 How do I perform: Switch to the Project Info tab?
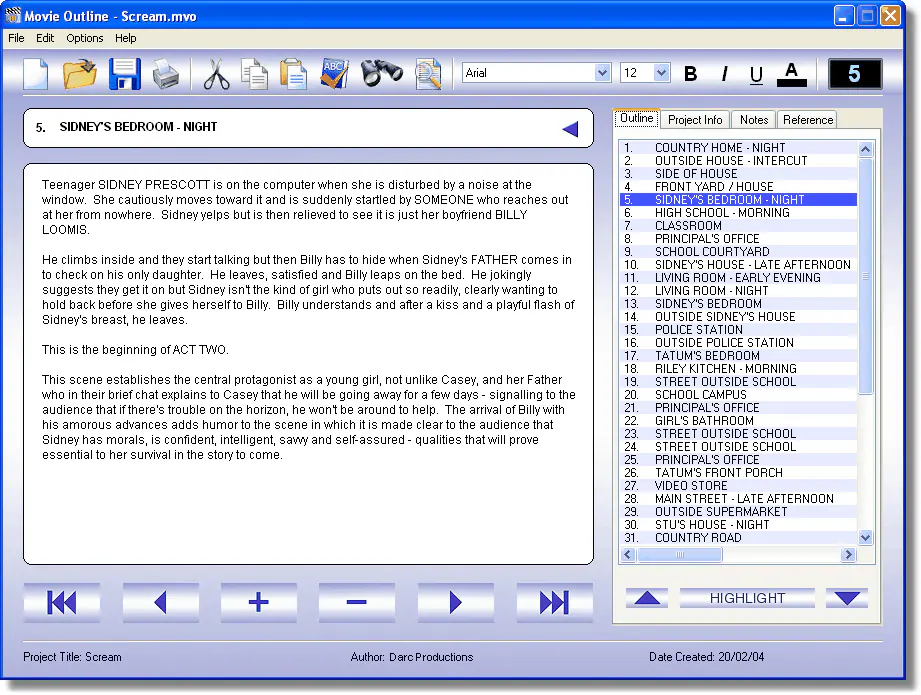coord(695,120)
